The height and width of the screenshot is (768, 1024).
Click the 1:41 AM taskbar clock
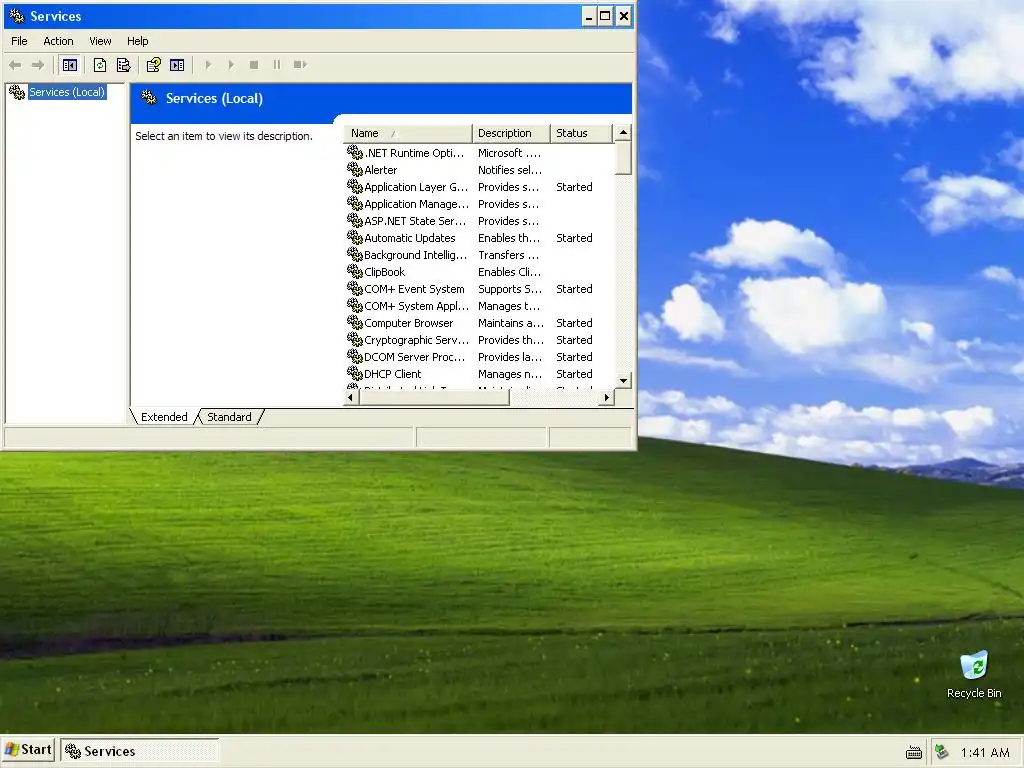click(x=985, y=752)
